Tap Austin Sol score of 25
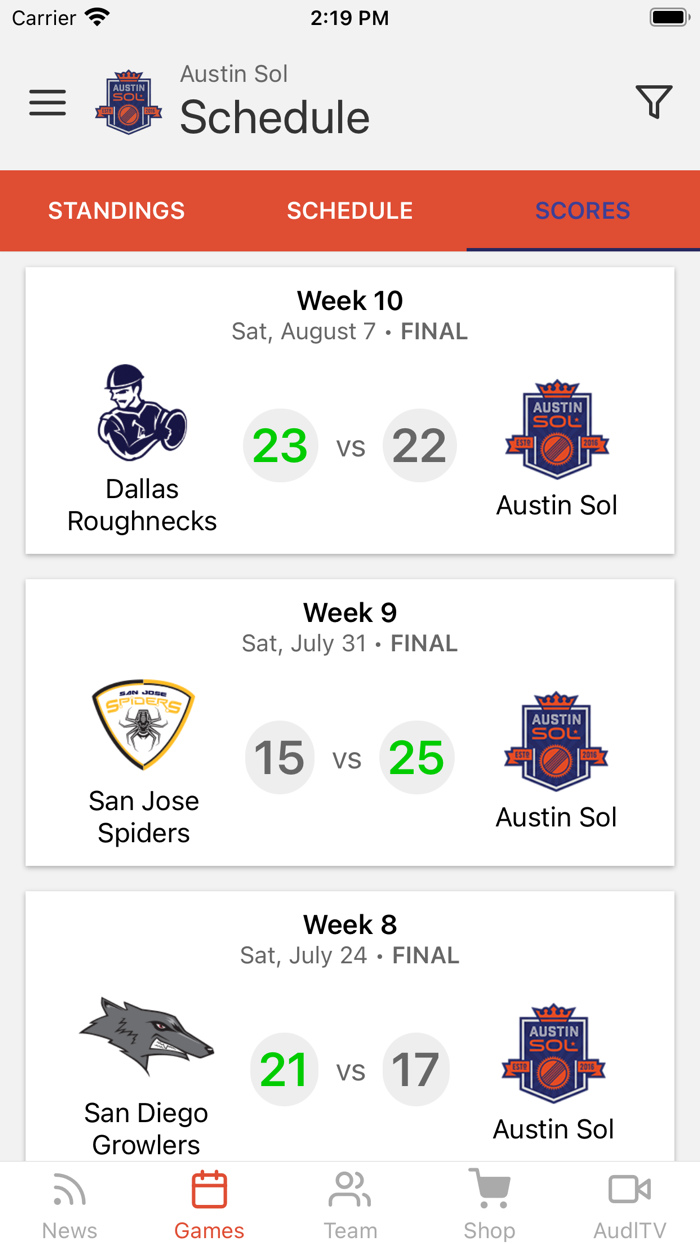The width and height of the screenshot is (700, 1244). (416, 758)
